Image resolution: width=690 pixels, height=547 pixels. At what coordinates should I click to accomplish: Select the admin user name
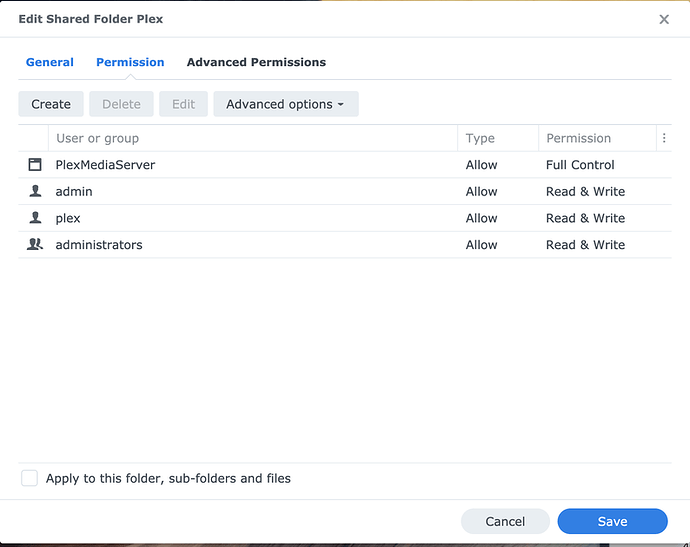(x=74, y=191)
